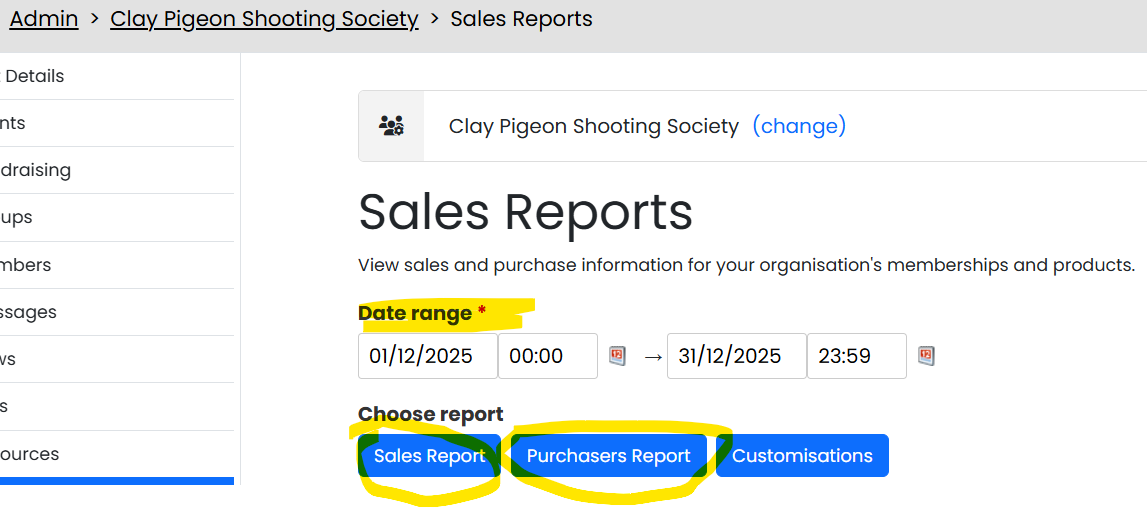Screen dimensions: 1147x509
Task: Open Details in the sidebar menu
Action: click(x=34, y=76)
